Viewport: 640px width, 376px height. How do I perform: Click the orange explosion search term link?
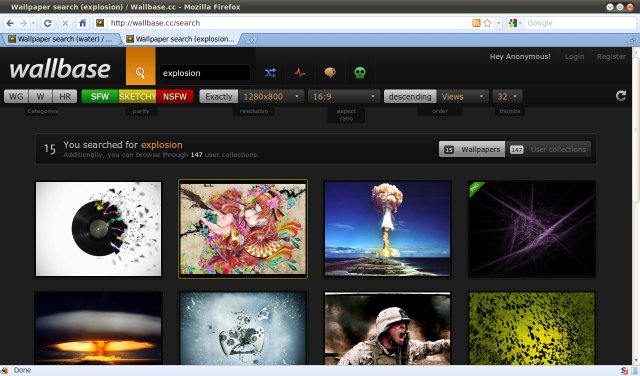[x=162, y=145]
